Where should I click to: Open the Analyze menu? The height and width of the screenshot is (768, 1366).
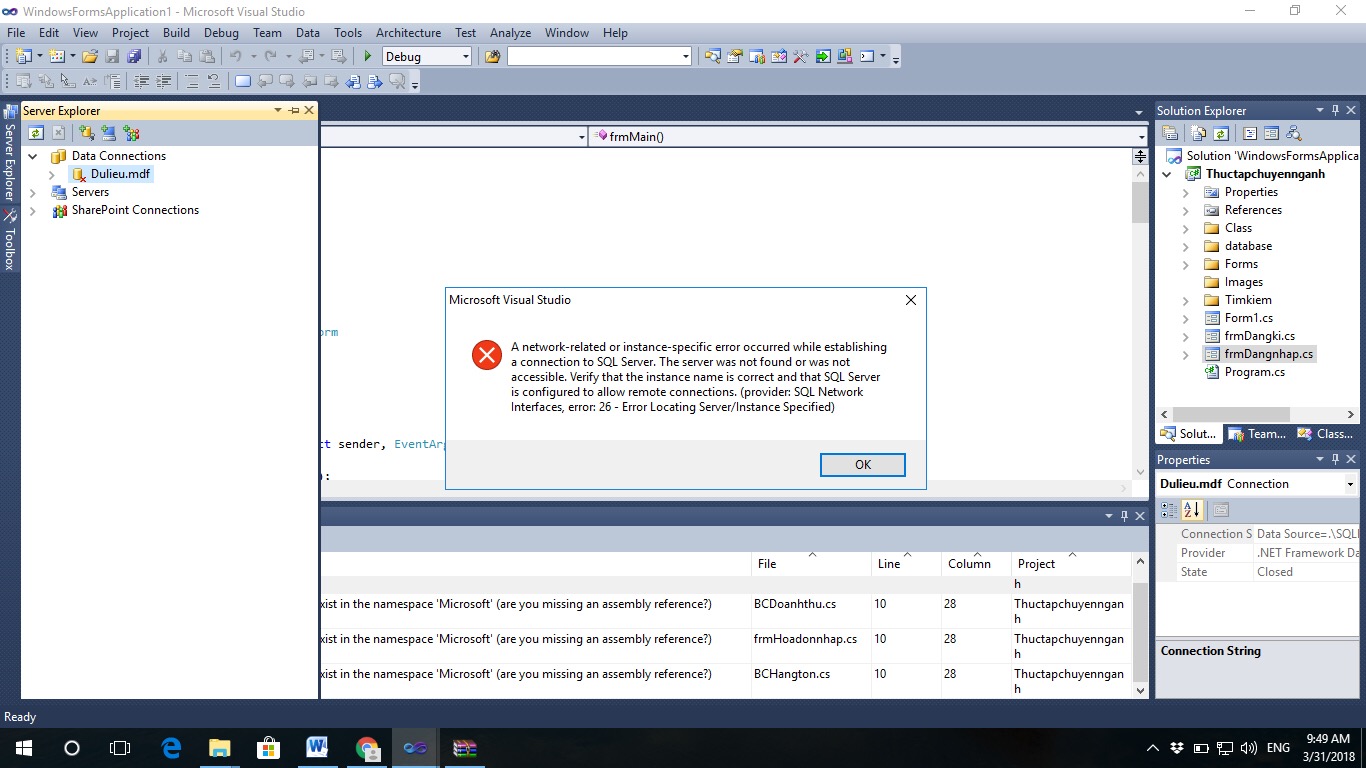[510, 32]
